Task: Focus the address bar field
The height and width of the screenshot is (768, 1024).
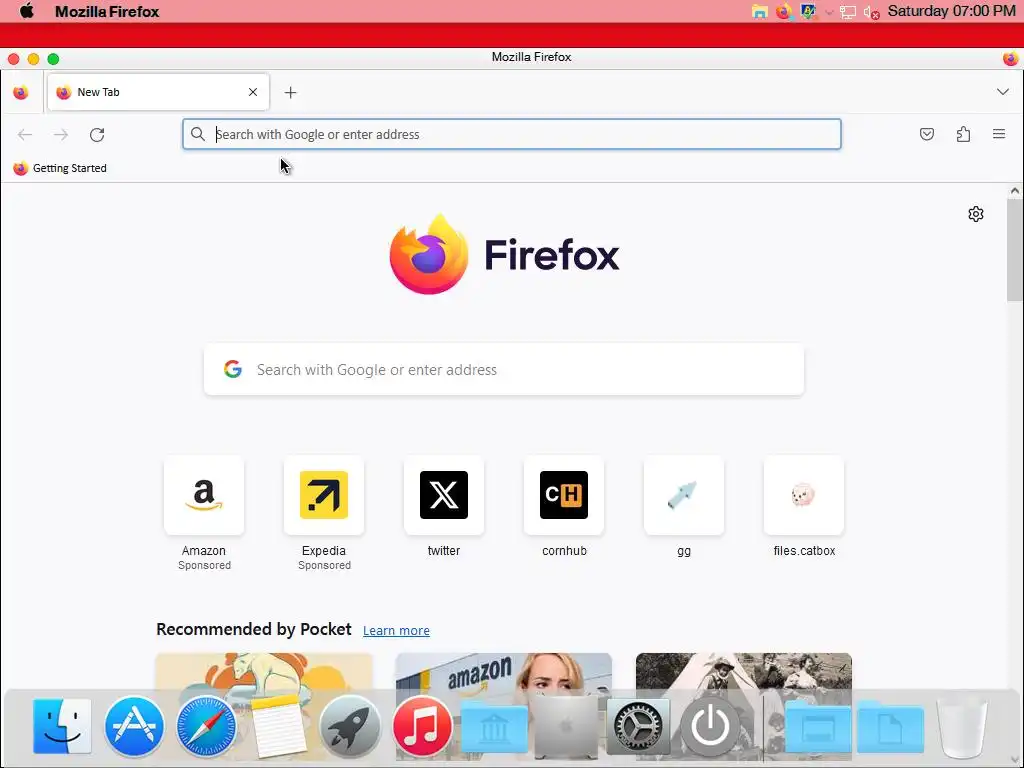Action: pyautogui.click(x=511, y=134)
